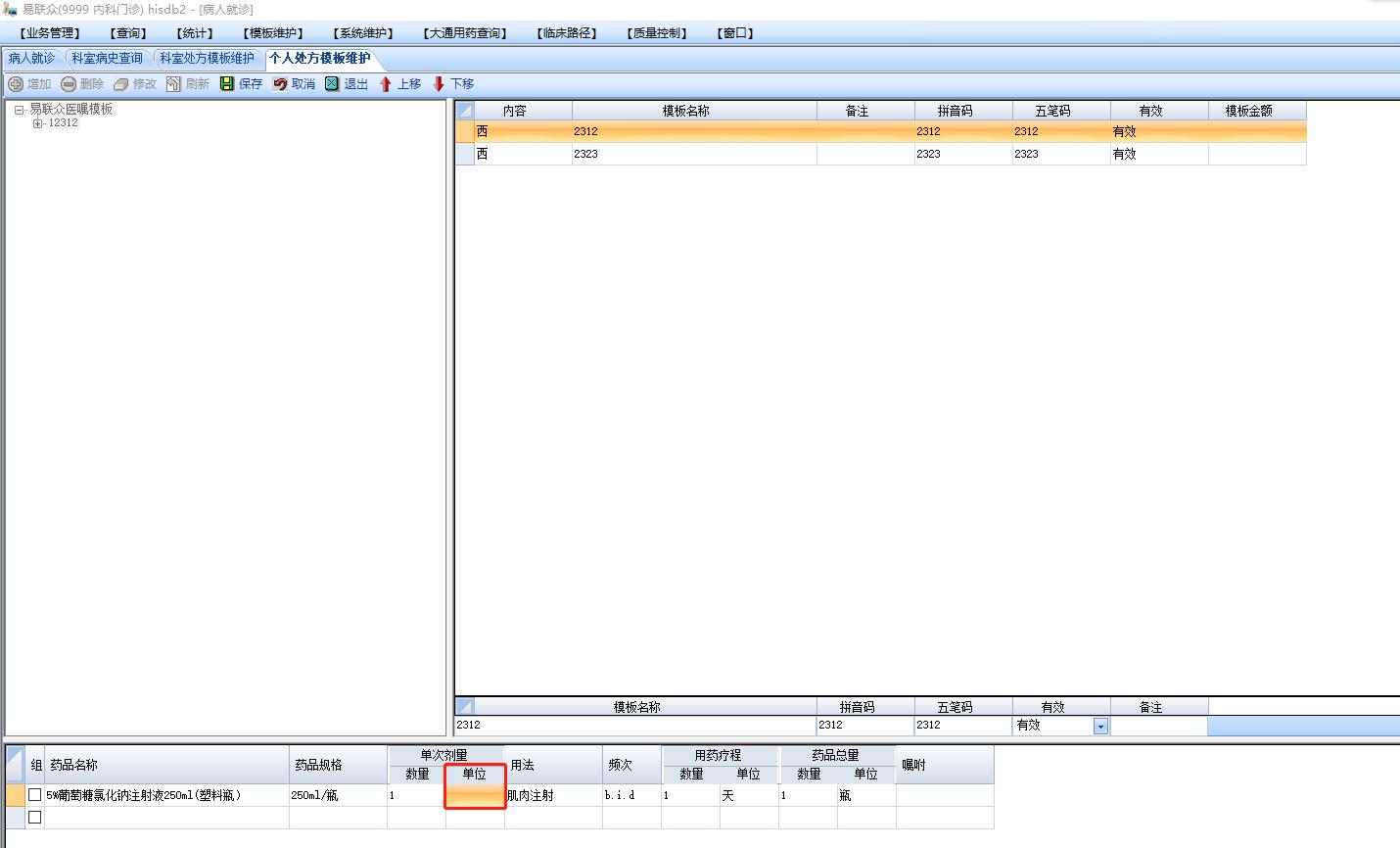This screenshot has width=1400, height=848.
Task: Select the 易联众医嘱模板 root label
Action: (x=71, y=110)
